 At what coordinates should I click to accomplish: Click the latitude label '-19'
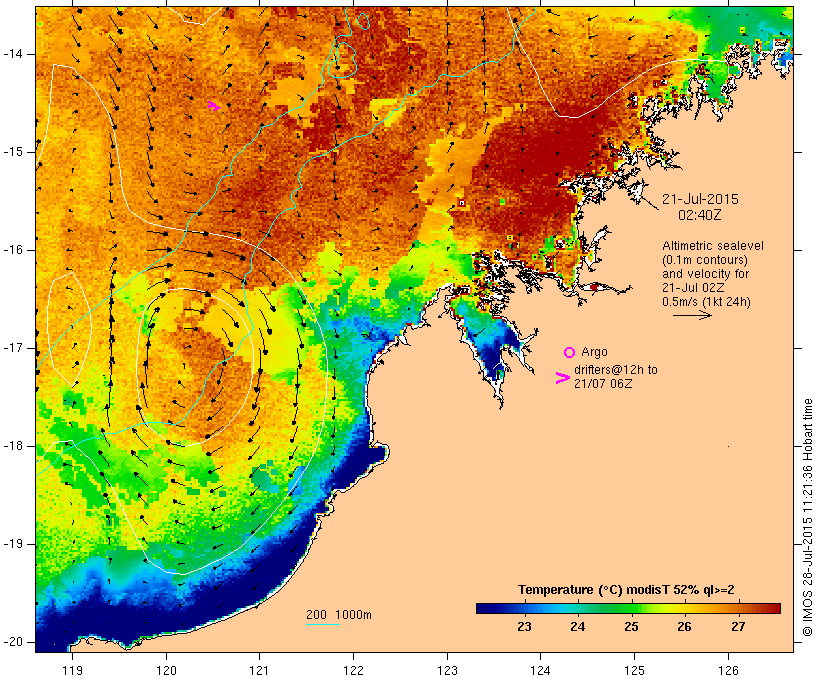[13, 544]
